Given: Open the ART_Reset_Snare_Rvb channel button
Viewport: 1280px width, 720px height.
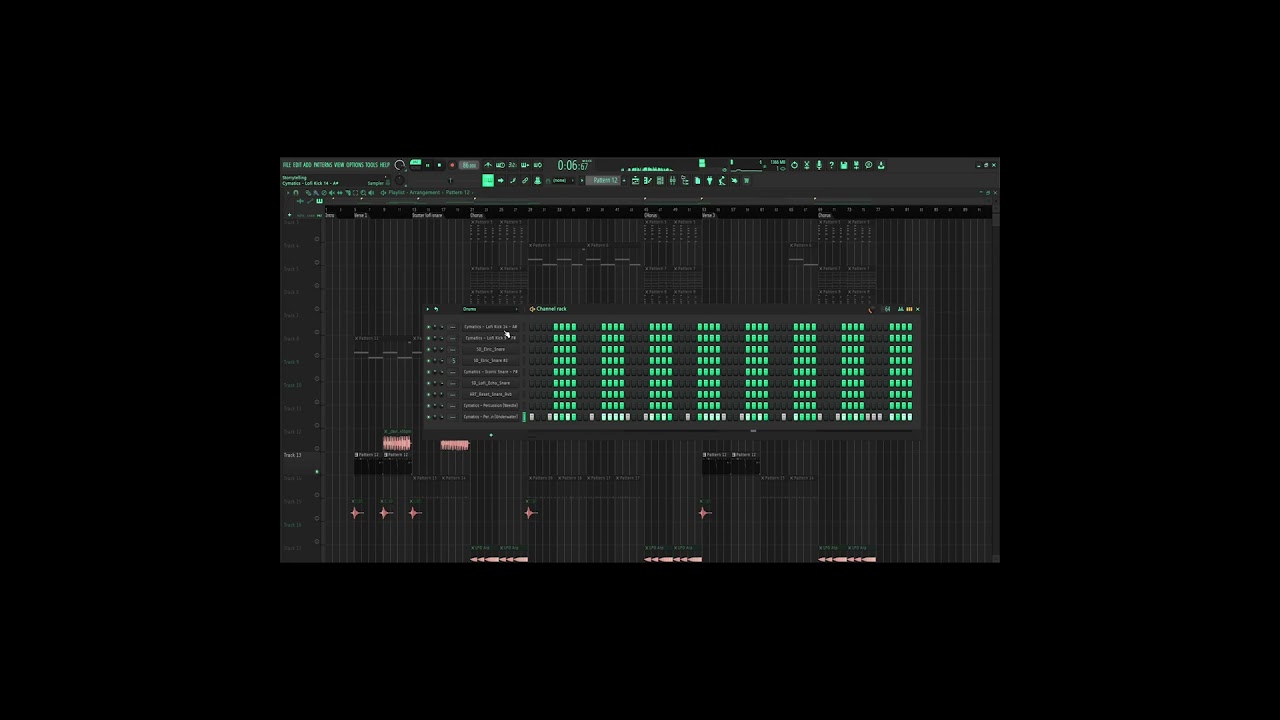Looking at the screenshot, I should [x=491, y=394].
